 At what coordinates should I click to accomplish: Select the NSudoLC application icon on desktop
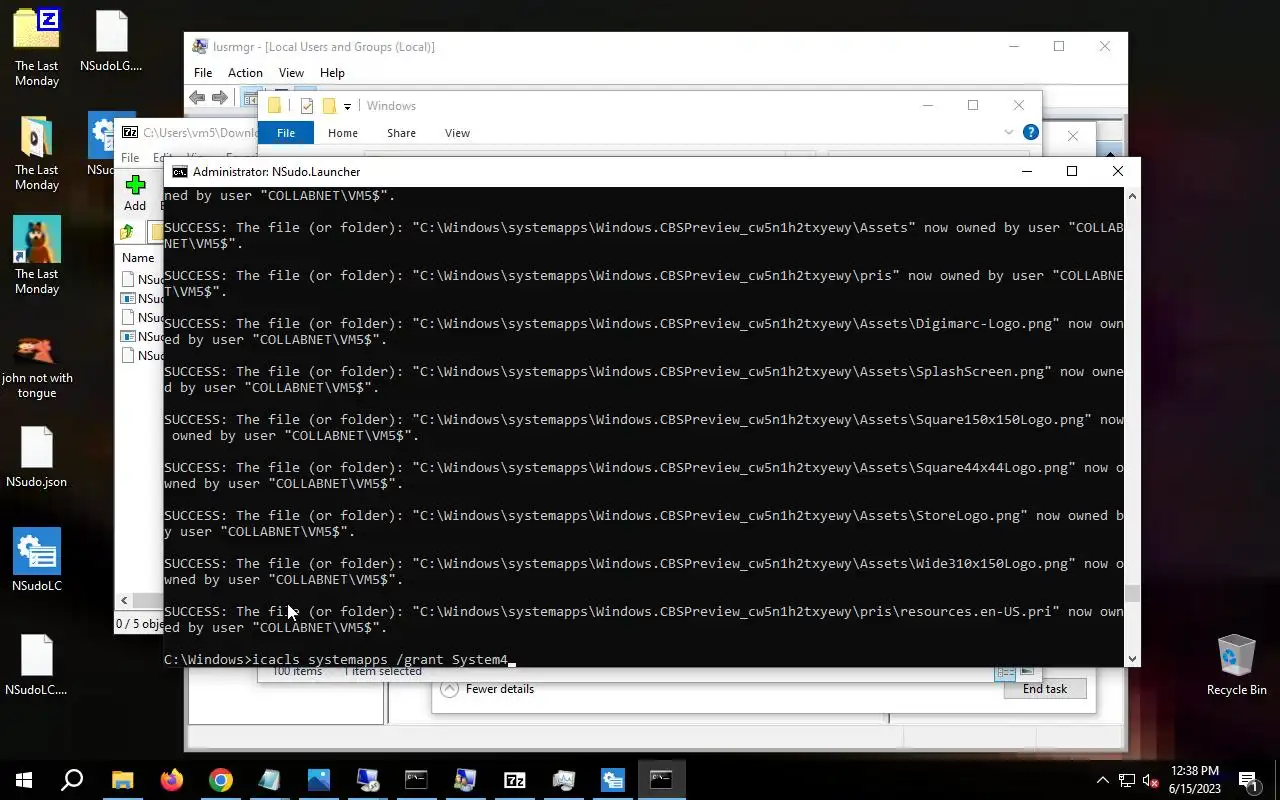click(37, 551)
